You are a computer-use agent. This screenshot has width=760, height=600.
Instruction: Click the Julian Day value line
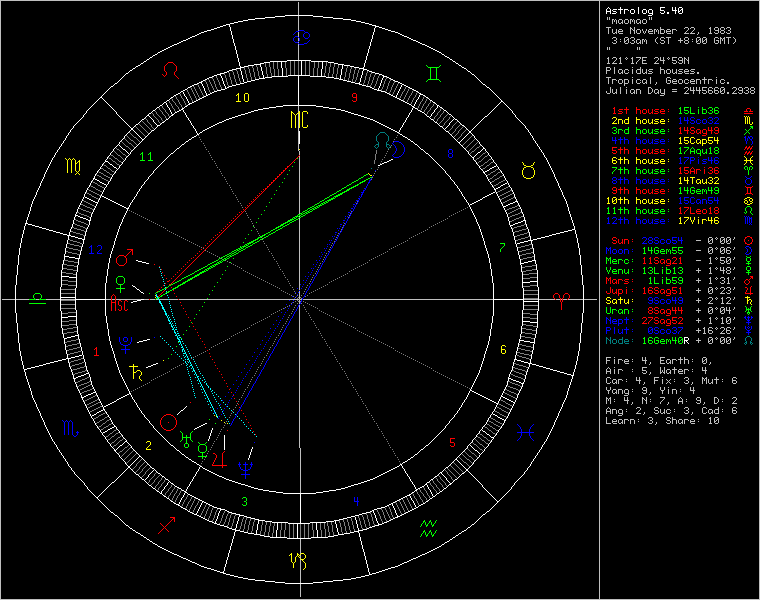tap(680, 91)
